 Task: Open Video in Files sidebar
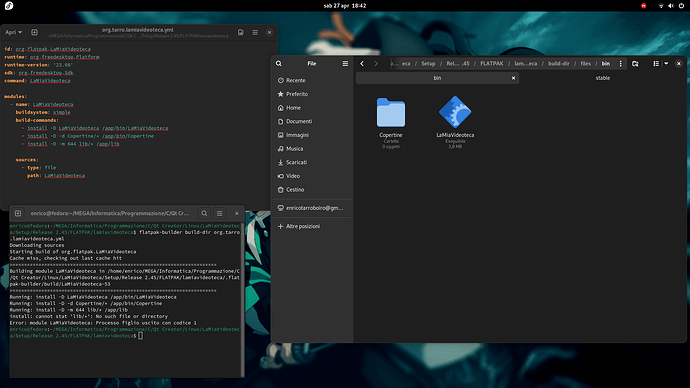(312, 176)
